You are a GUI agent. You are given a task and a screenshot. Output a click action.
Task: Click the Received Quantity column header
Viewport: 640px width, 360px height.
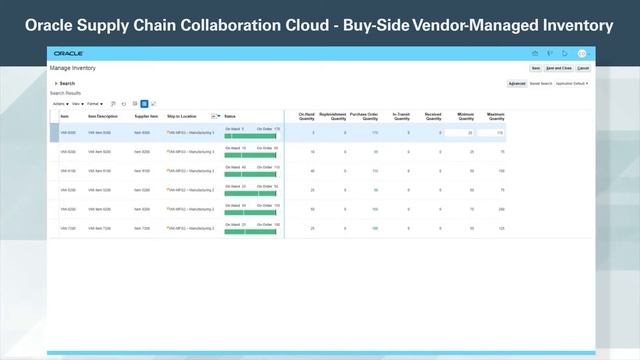tap(433, 117)
